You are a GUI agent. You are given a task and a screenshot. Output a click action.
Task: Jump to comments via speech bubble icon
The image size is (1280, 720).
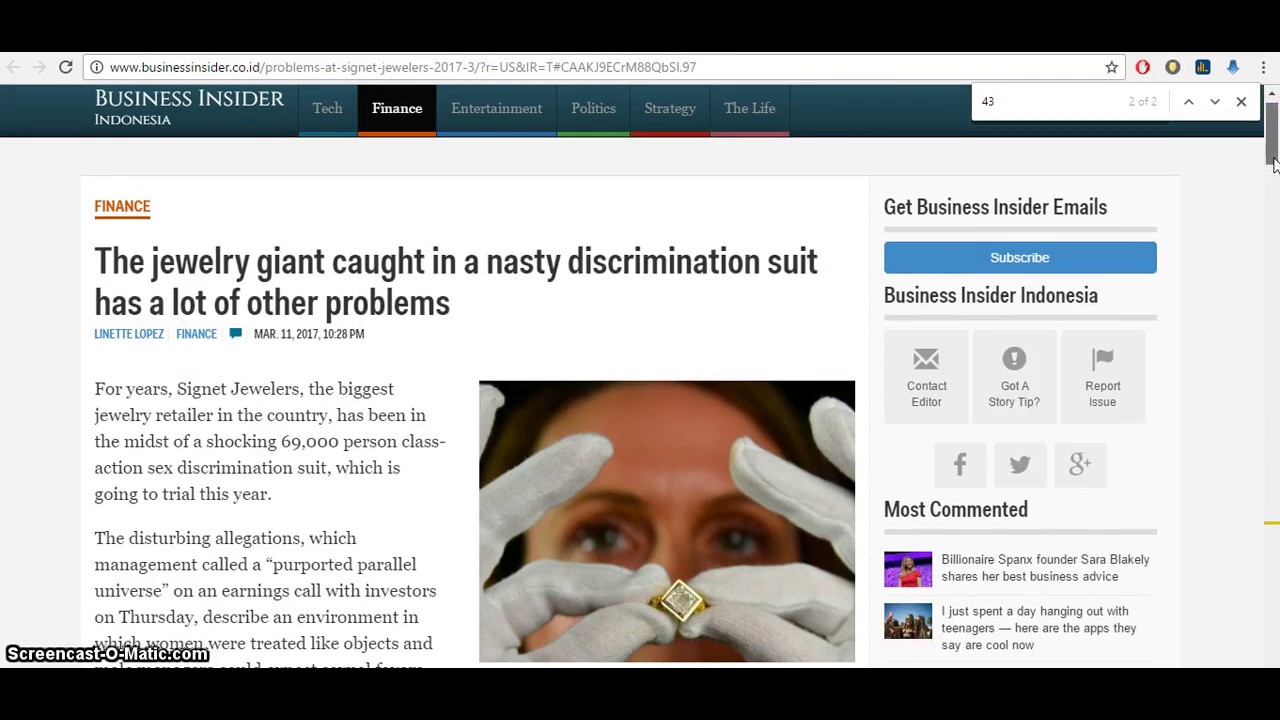[235, 334]
